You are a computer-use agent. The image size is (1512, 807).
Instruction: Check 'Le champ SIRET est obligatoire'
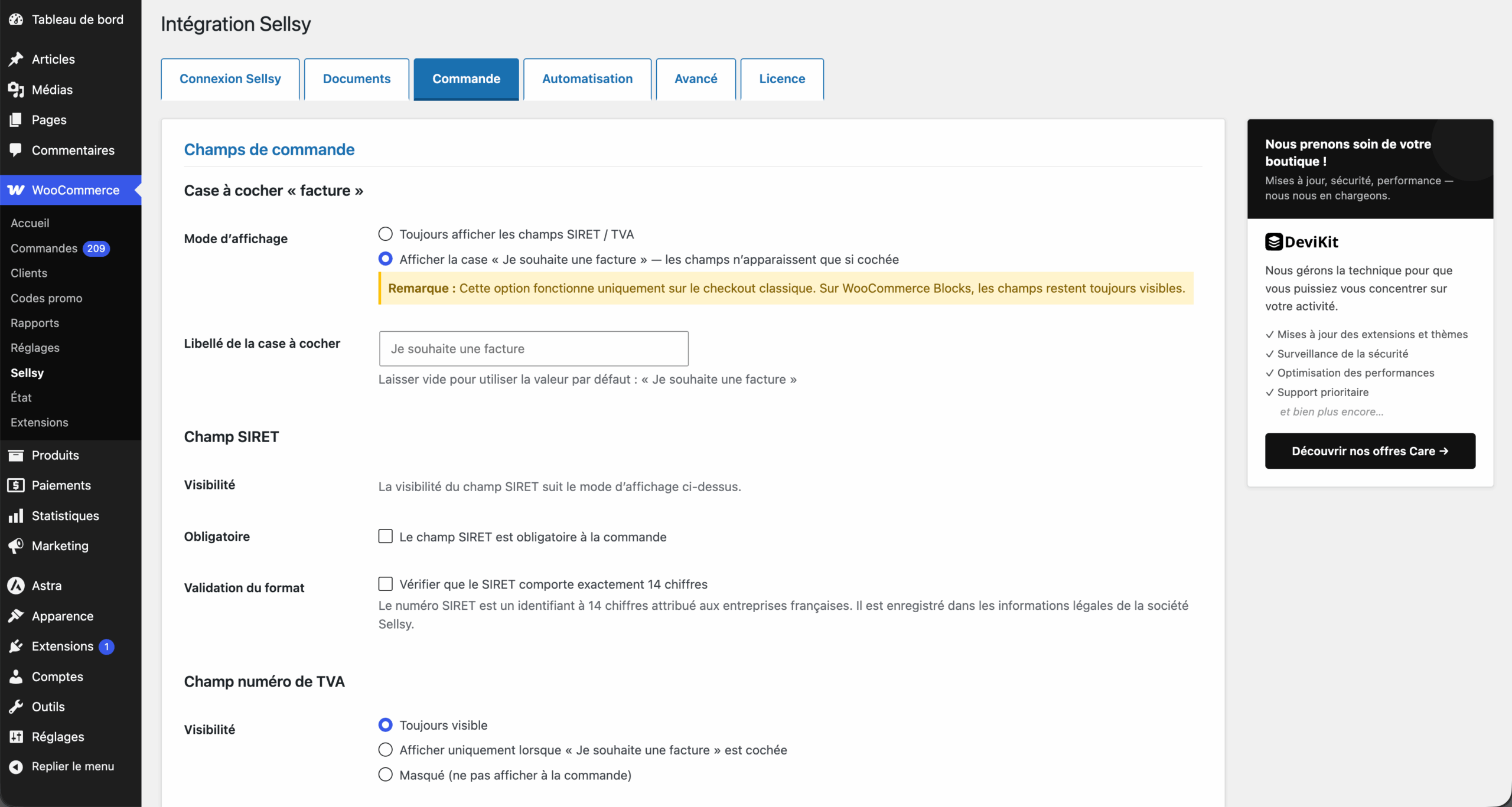point(385,537)
